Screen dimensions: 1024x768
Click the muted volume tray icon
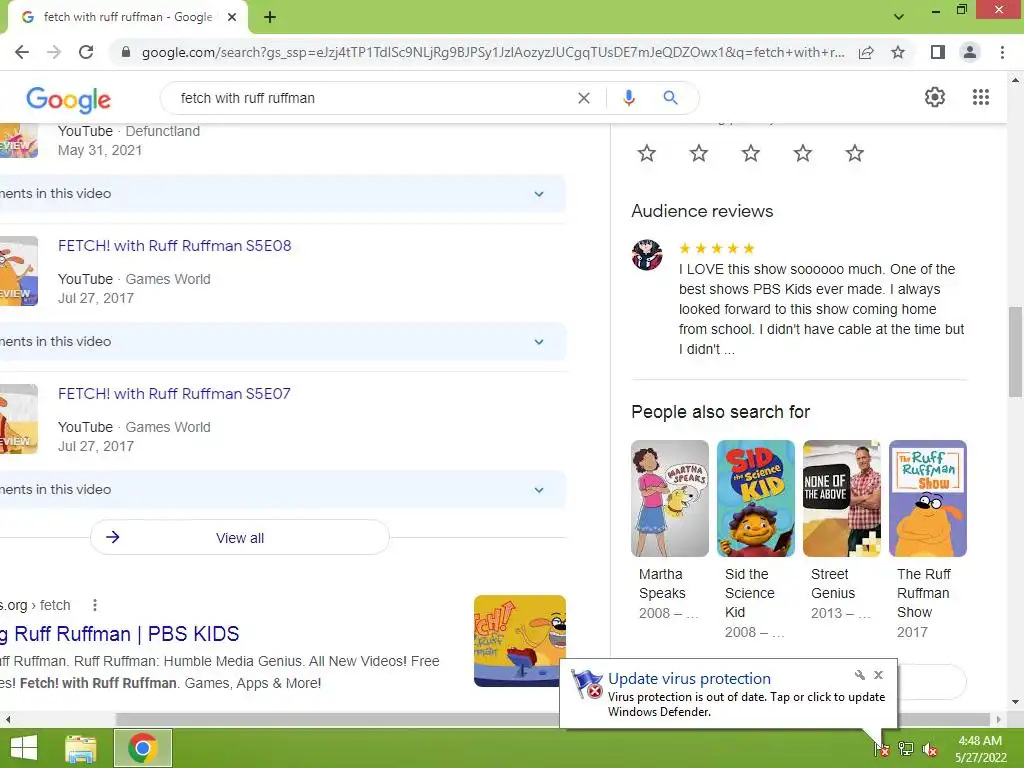click(x=929, y=749)
